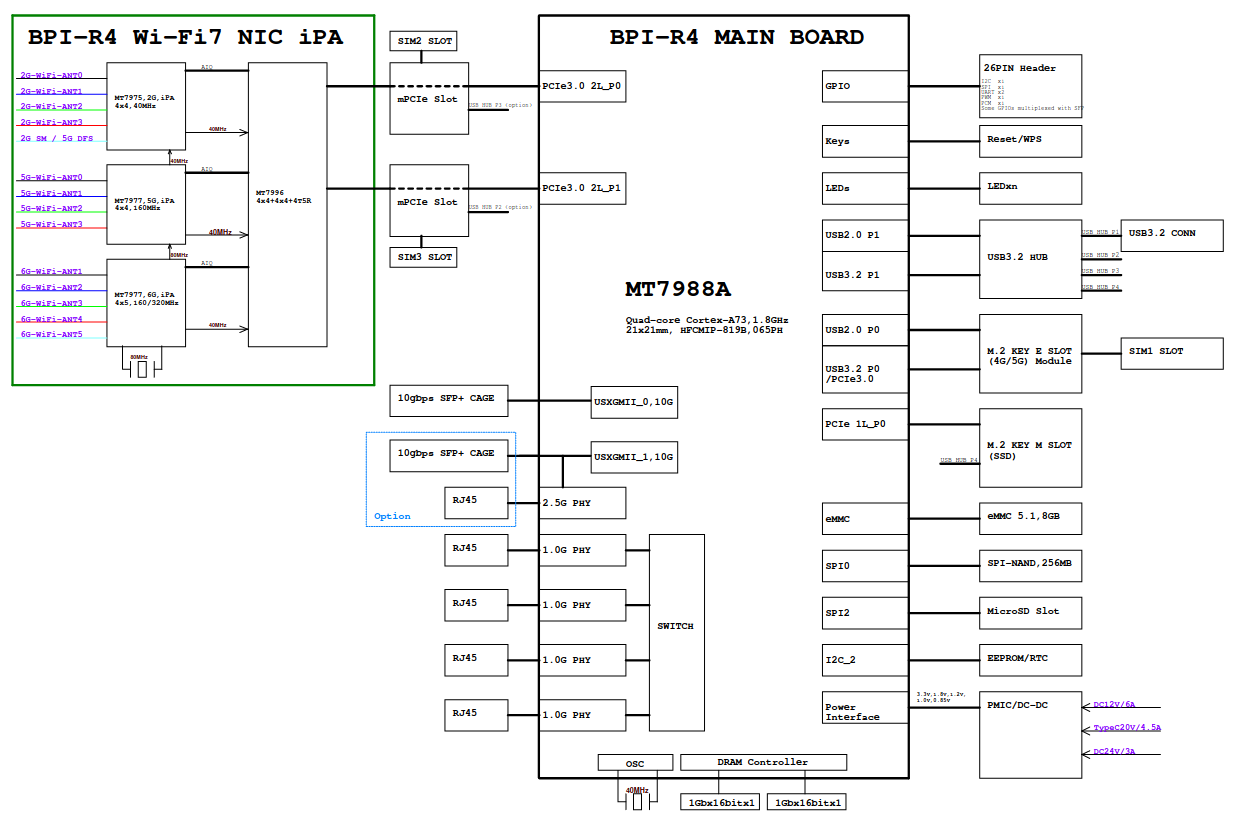This screenshot has height=814, width=1241.
Task: Select the 6G-WiFi-ANT4 antenna label
Action: [x=51, y=319]
